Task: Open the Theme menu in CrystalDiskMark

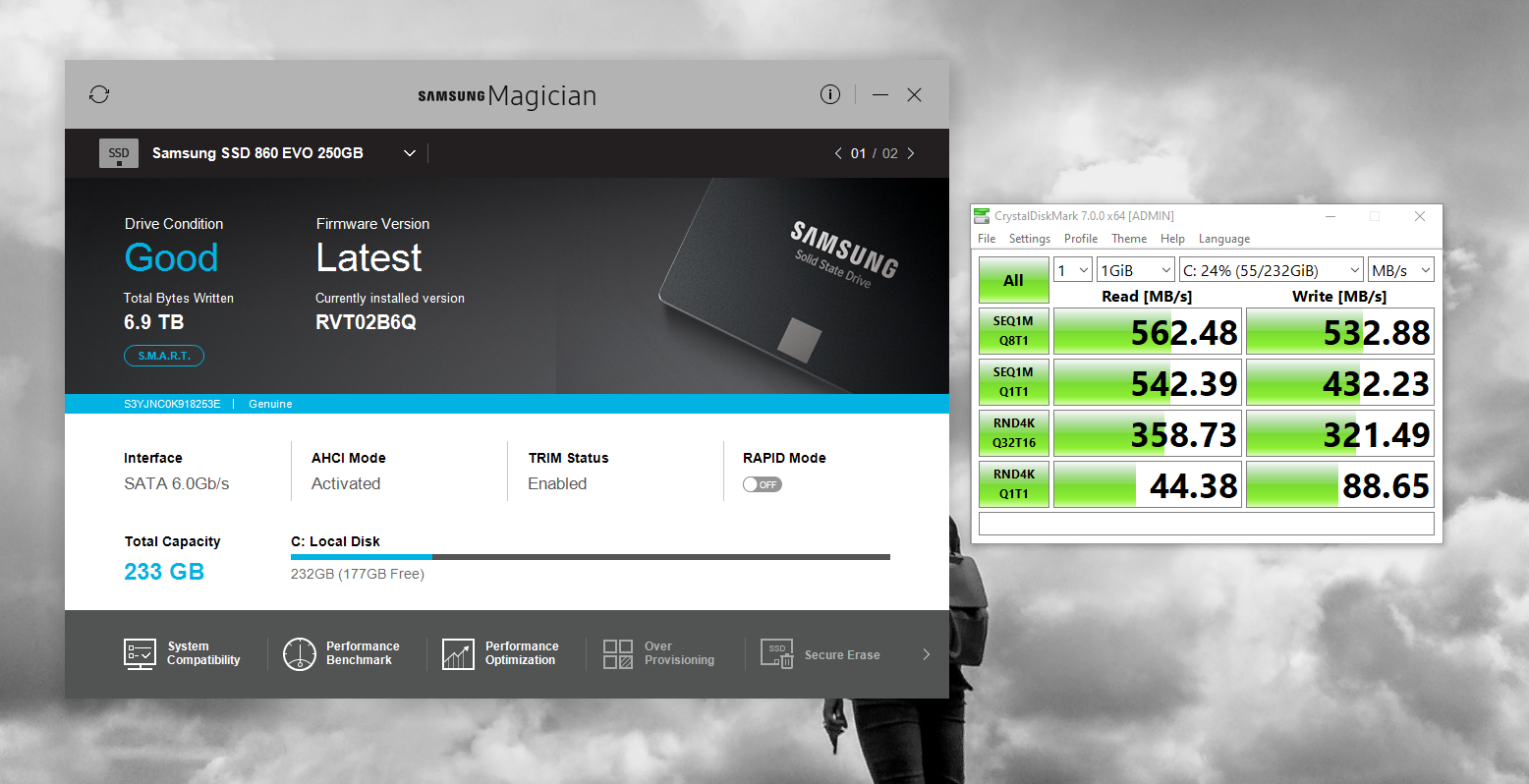Action: pos(1129,239)
